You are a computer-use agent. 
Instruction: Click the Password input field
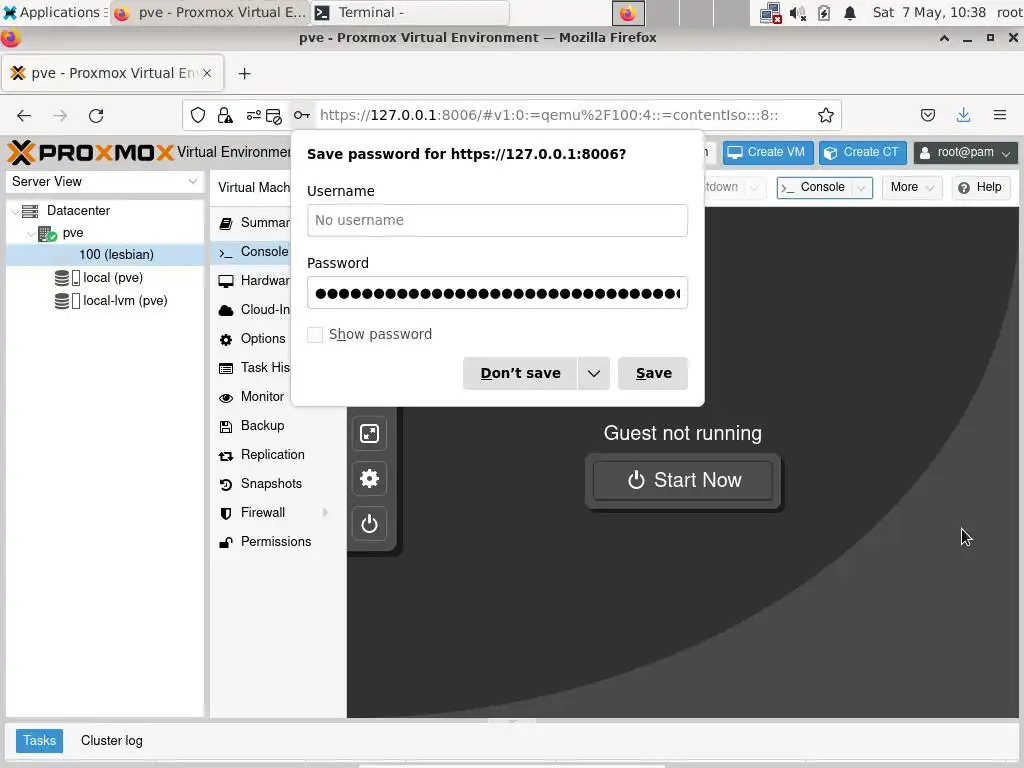coord(497,293)
